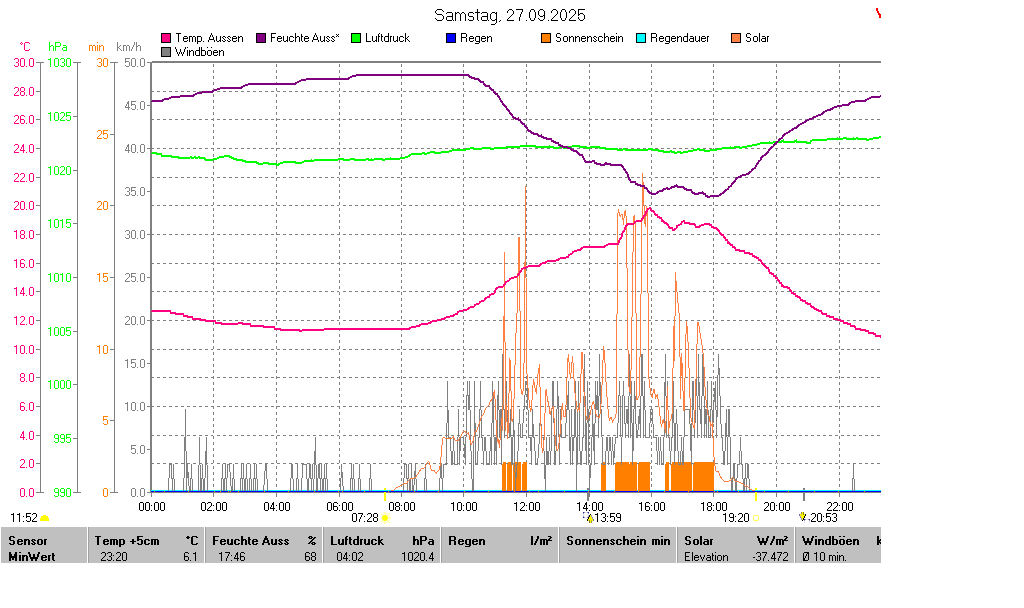Click the Solar Elevation value cell
1024x608 pixels.
pos(736,557)
